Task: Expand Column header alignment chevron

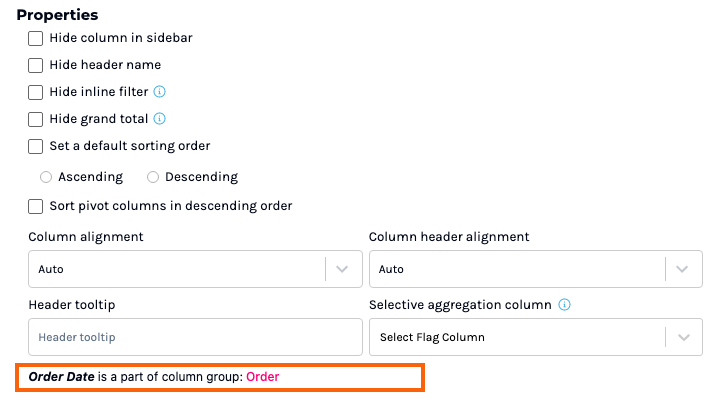Action: 682,269
